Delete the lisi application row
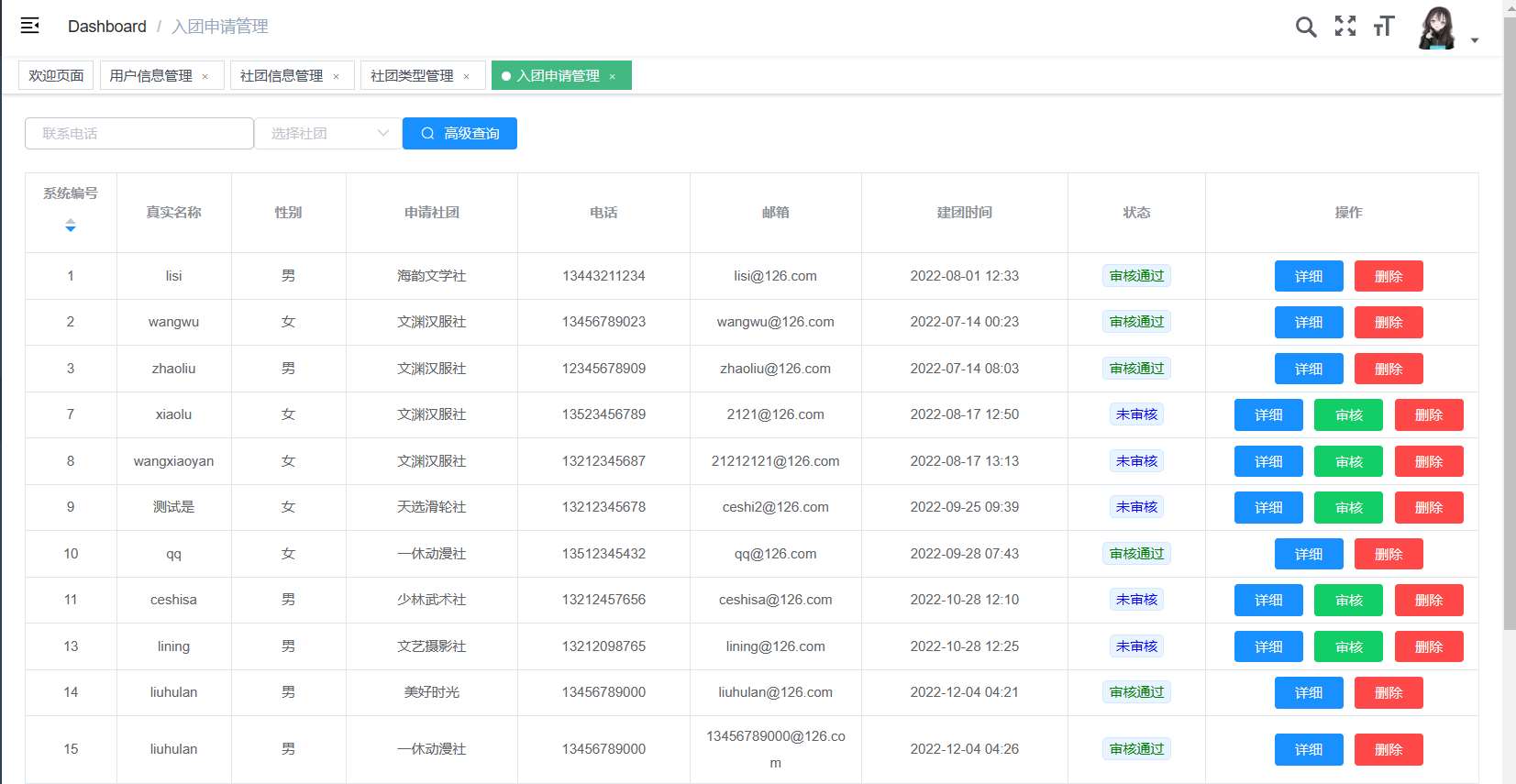Image resolution: width=1516 pixels, height=784 pixels. (1388, 277)
